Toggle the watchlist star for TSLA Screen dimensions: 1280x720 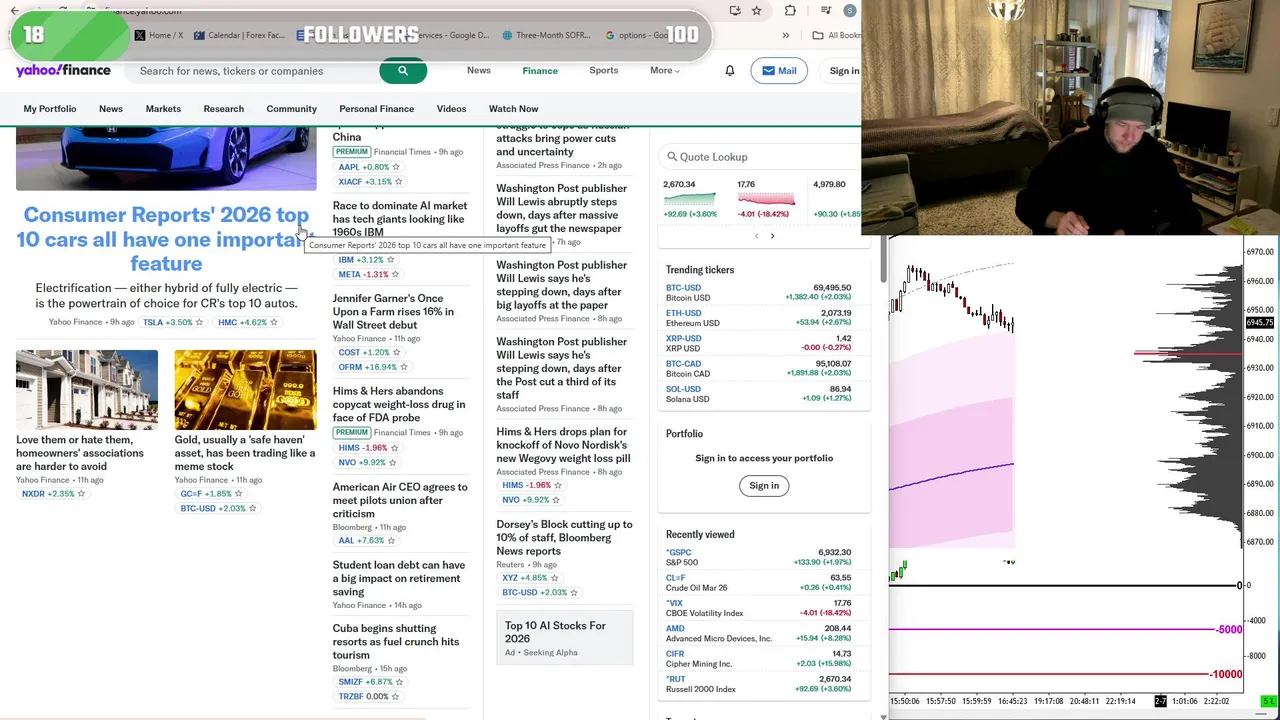pyautogui.click(x=199, y=323)
